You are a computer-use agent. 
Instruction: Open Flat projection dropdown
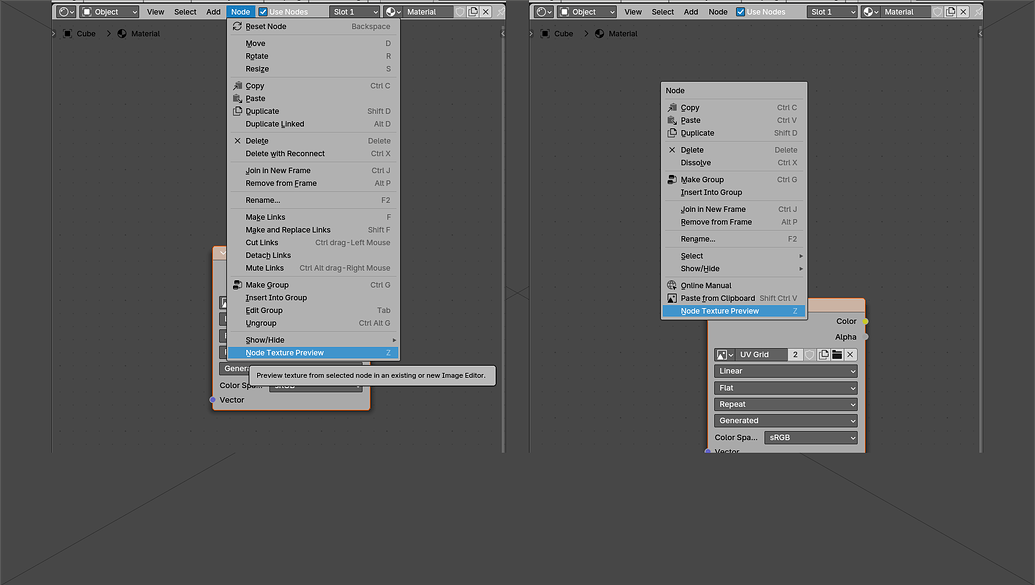point(786,388)
